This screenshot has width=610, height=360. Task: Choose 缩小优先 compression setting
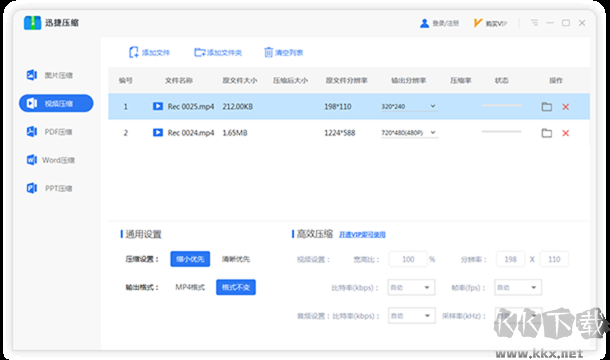click(x=190, y=259)
